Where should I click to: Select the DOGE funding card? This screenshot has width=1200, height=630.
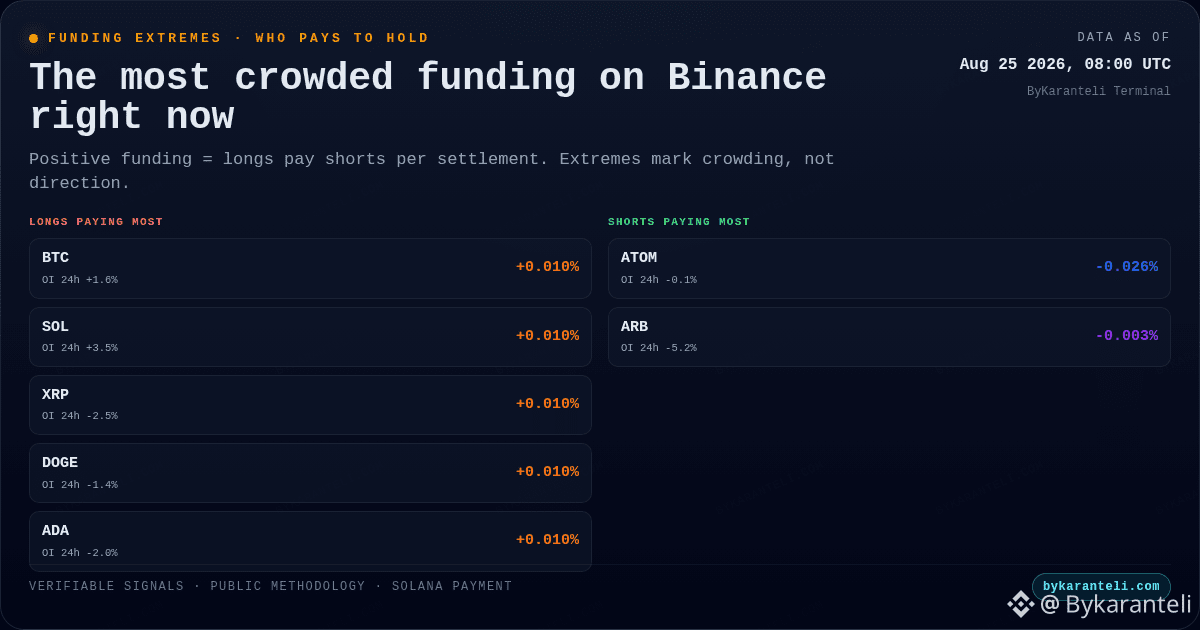click(x=310, y=473)
